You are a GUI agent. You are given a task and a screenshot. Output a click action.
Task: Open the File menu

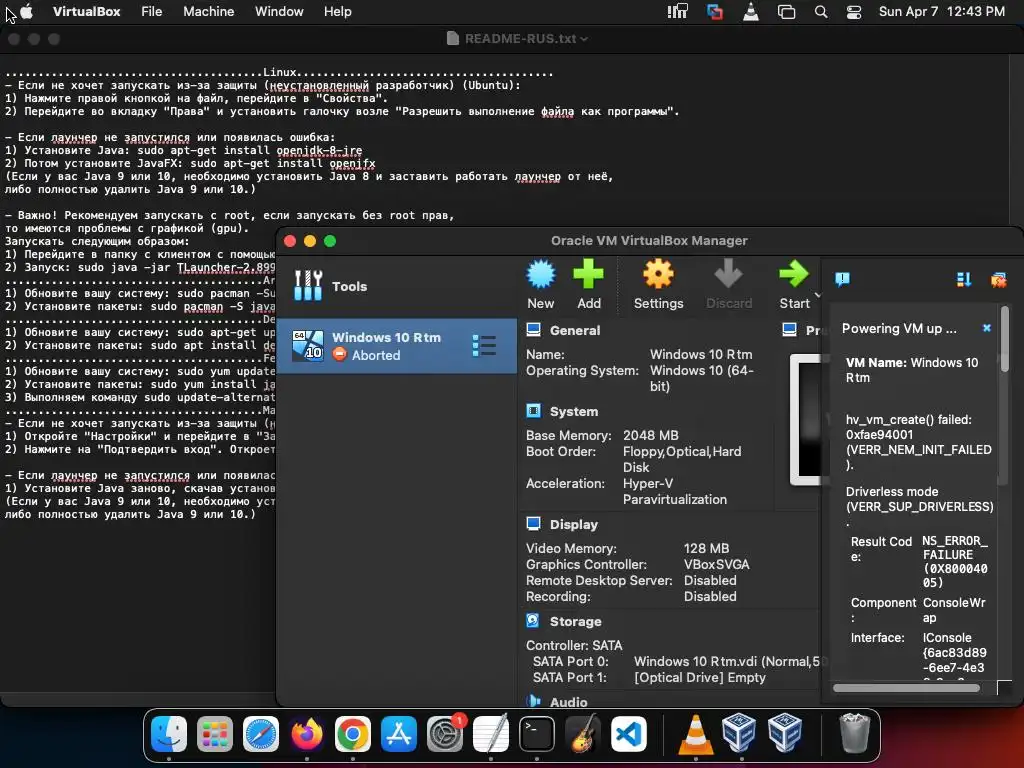152,12
